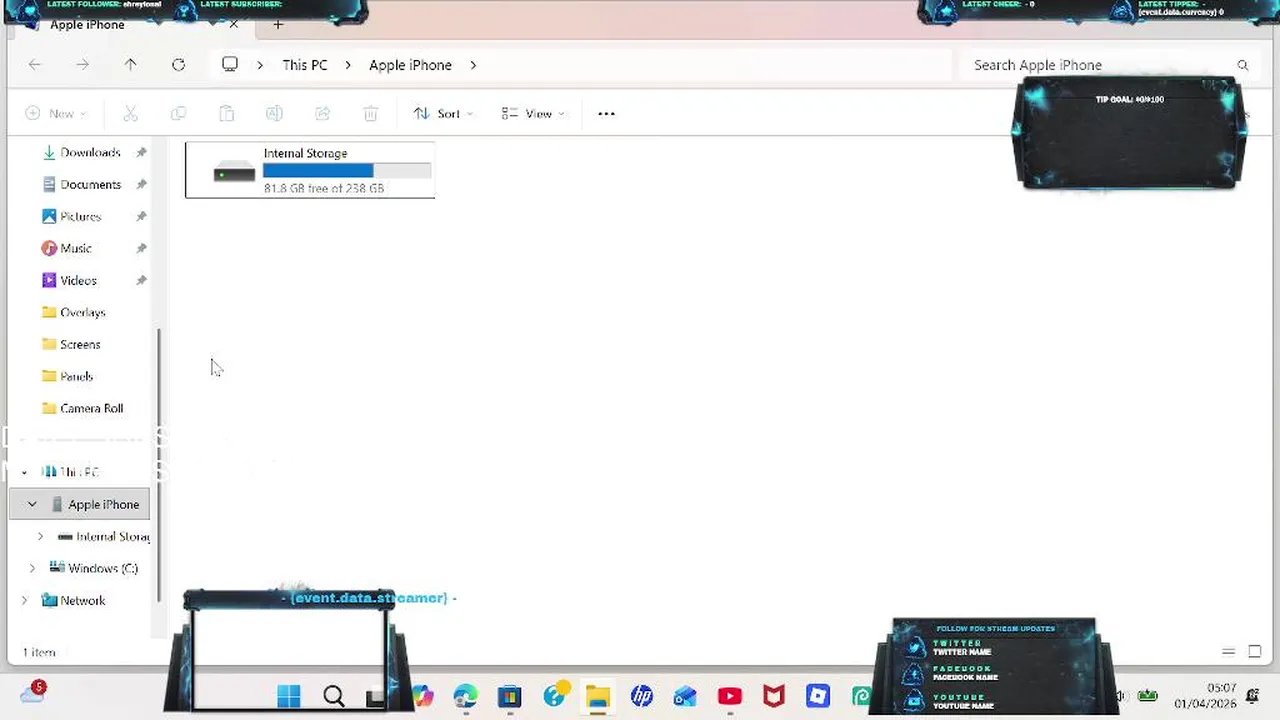Open the Internal Storage drive

tap(310, 170)
